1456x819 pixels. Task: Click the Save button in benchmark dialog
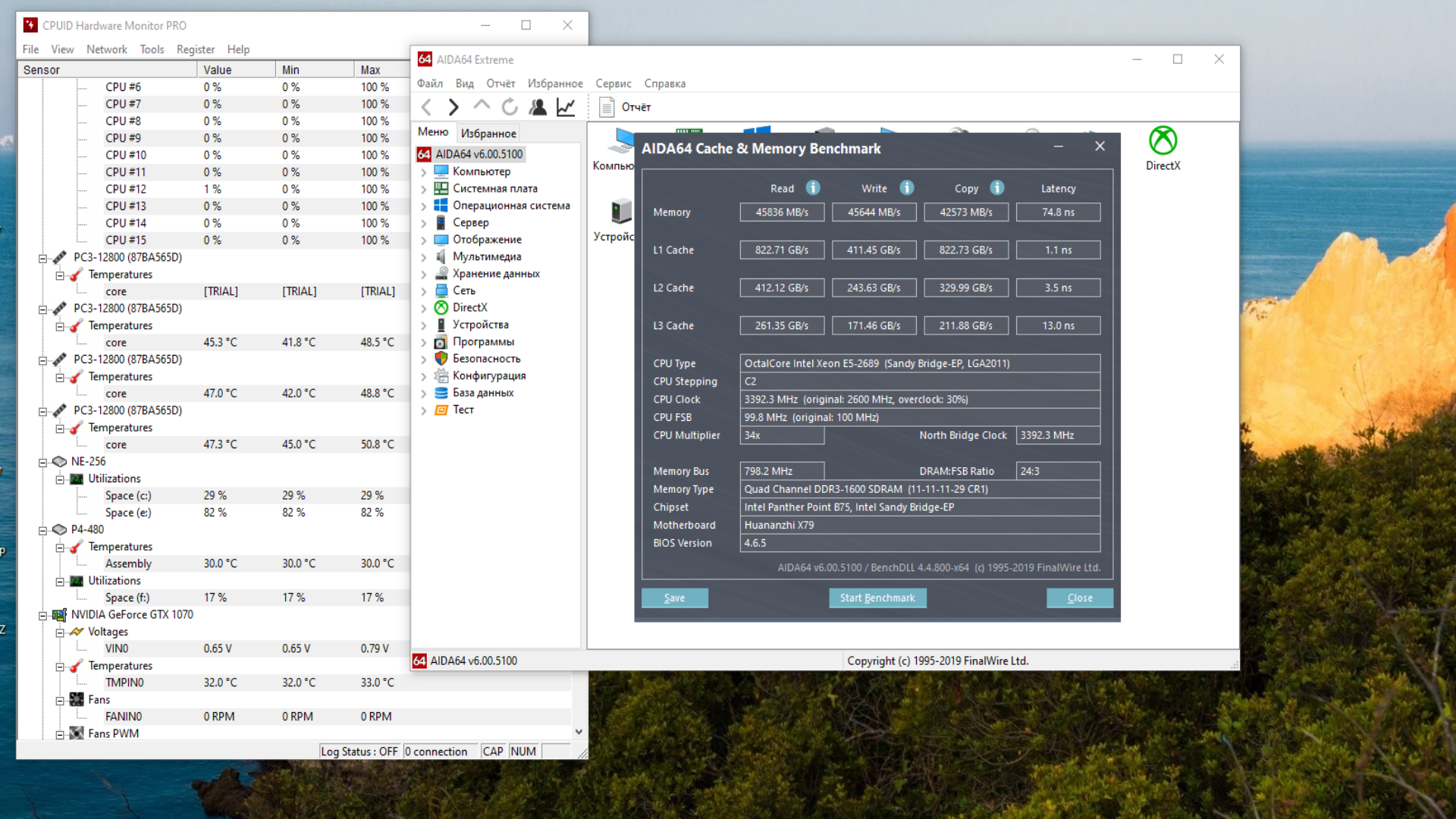(x=674, y=598)
